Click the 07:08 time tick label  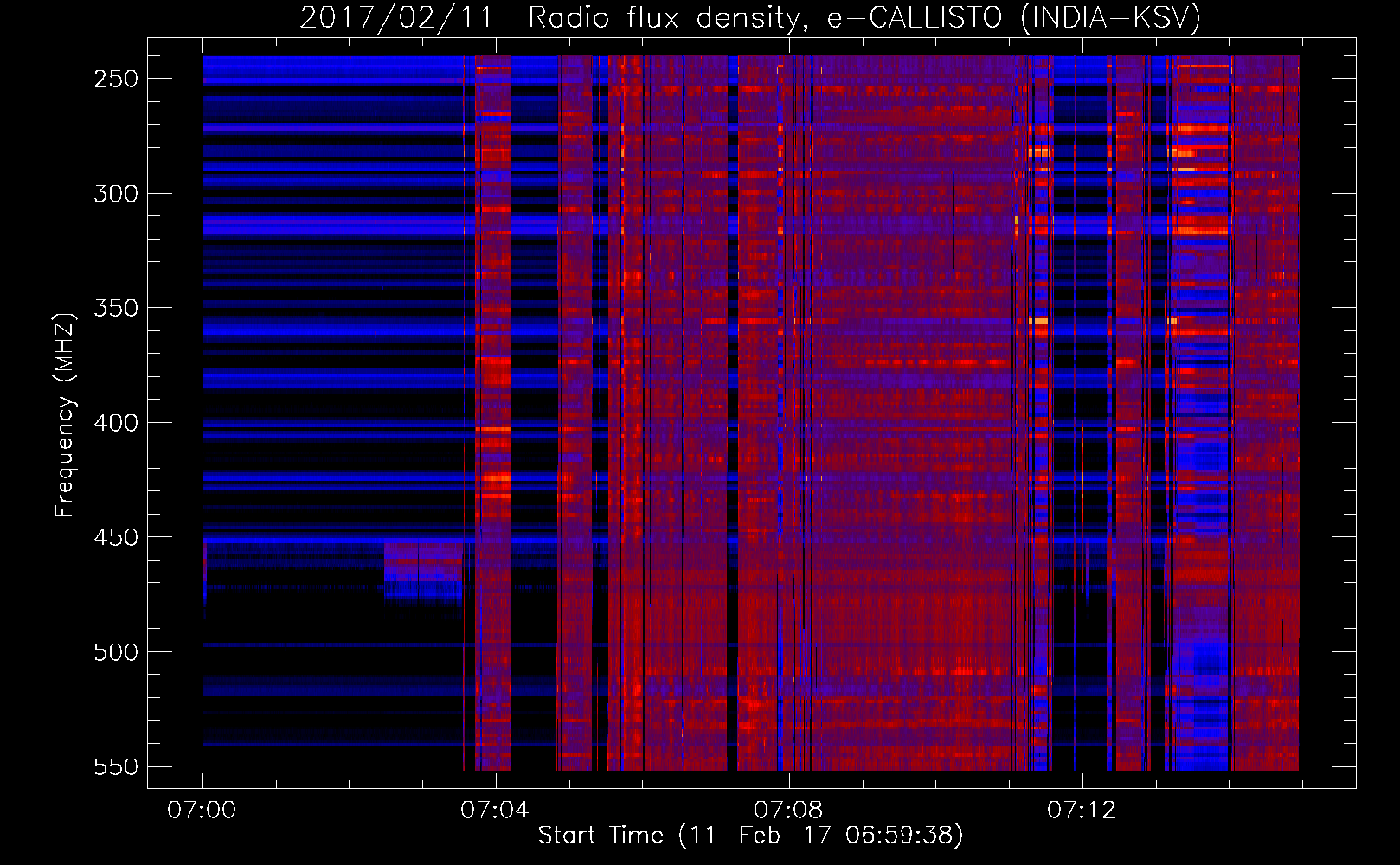[x=788, y=810]
